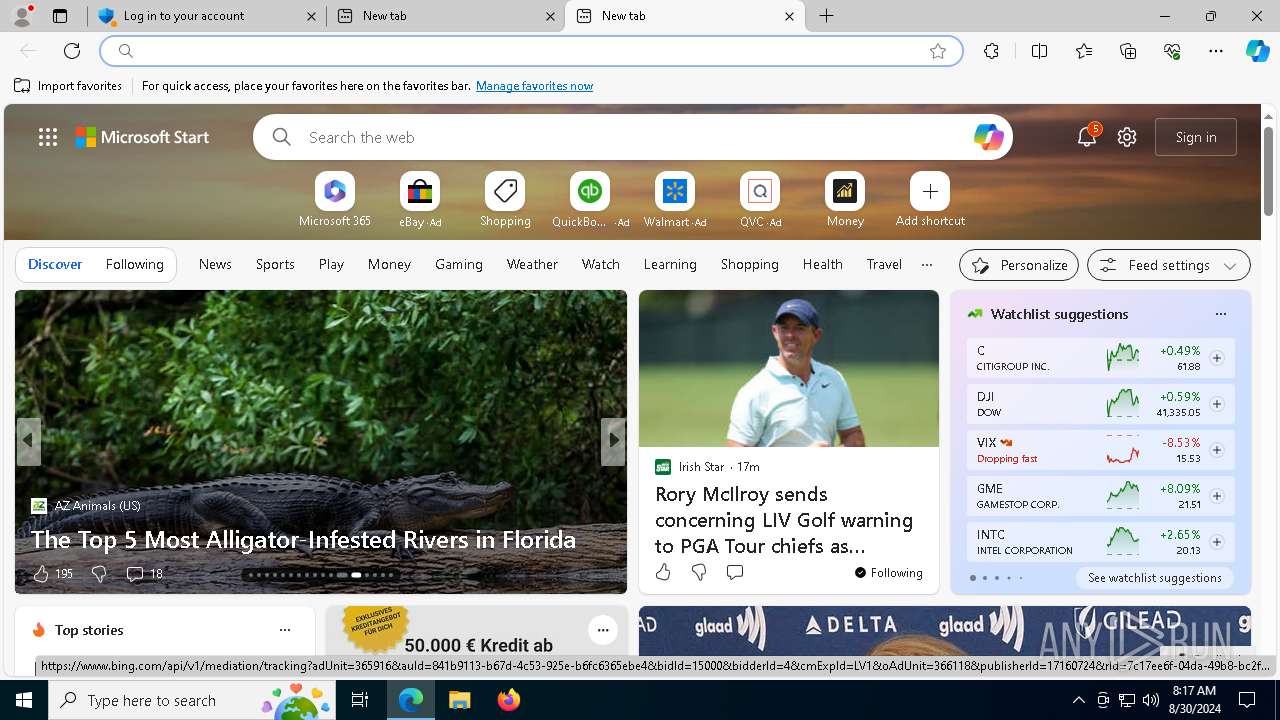The height and width of the screenshot is (720, 1280).
Task: Open Watchlist suggestions options menu
Action: (x=1221, y=314)
